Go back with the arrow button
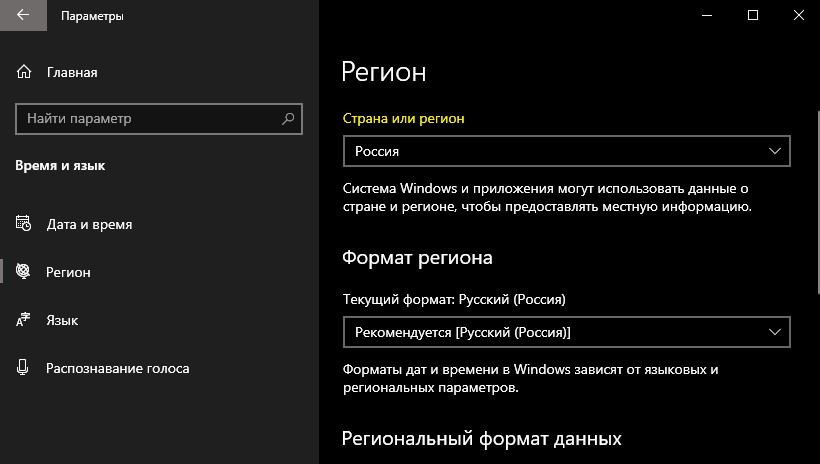 [x=23, y=15]
